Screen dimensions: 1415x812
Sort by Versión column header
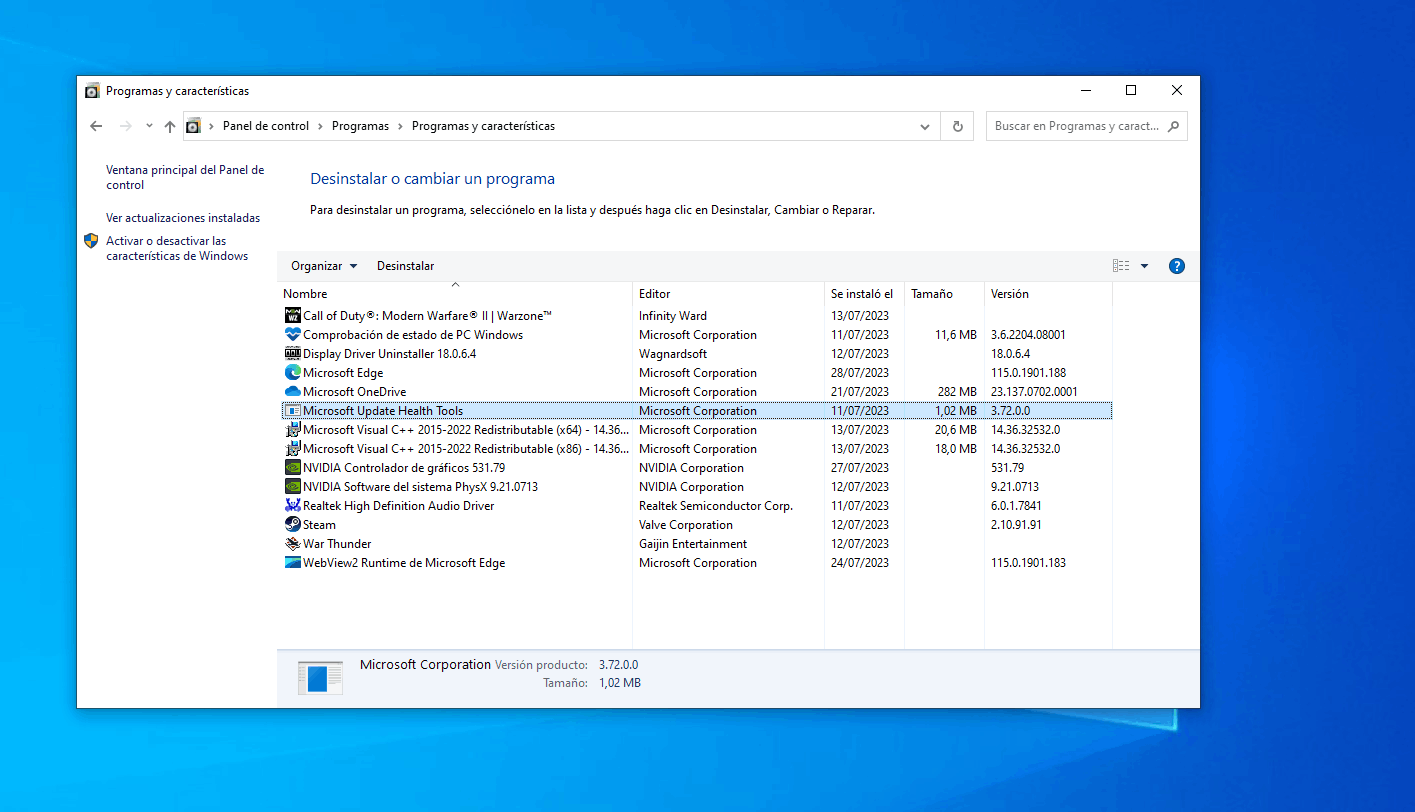point(1048,294)
